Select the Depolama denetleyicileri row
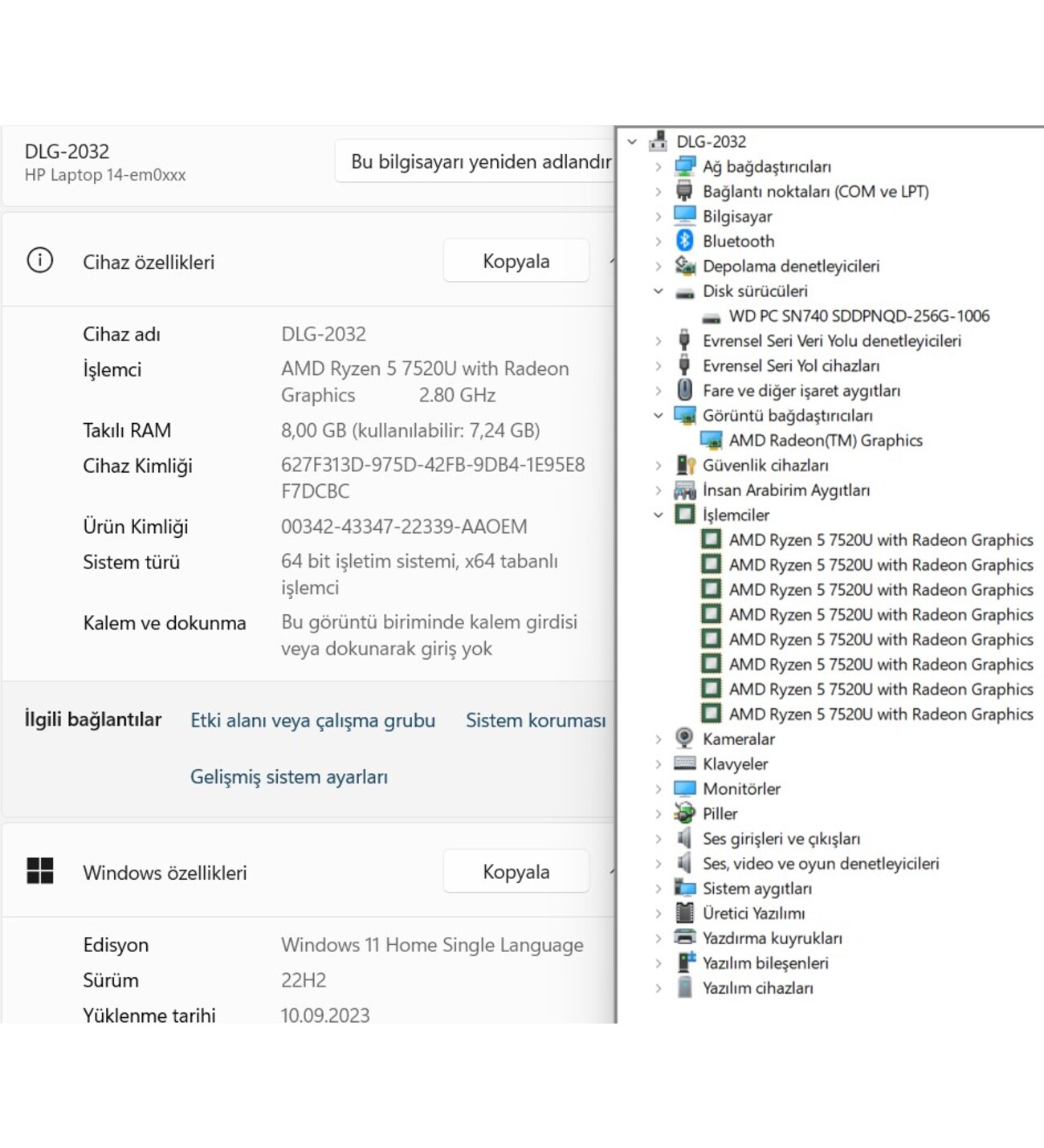1044x1148 pixels. coord(791,266)
